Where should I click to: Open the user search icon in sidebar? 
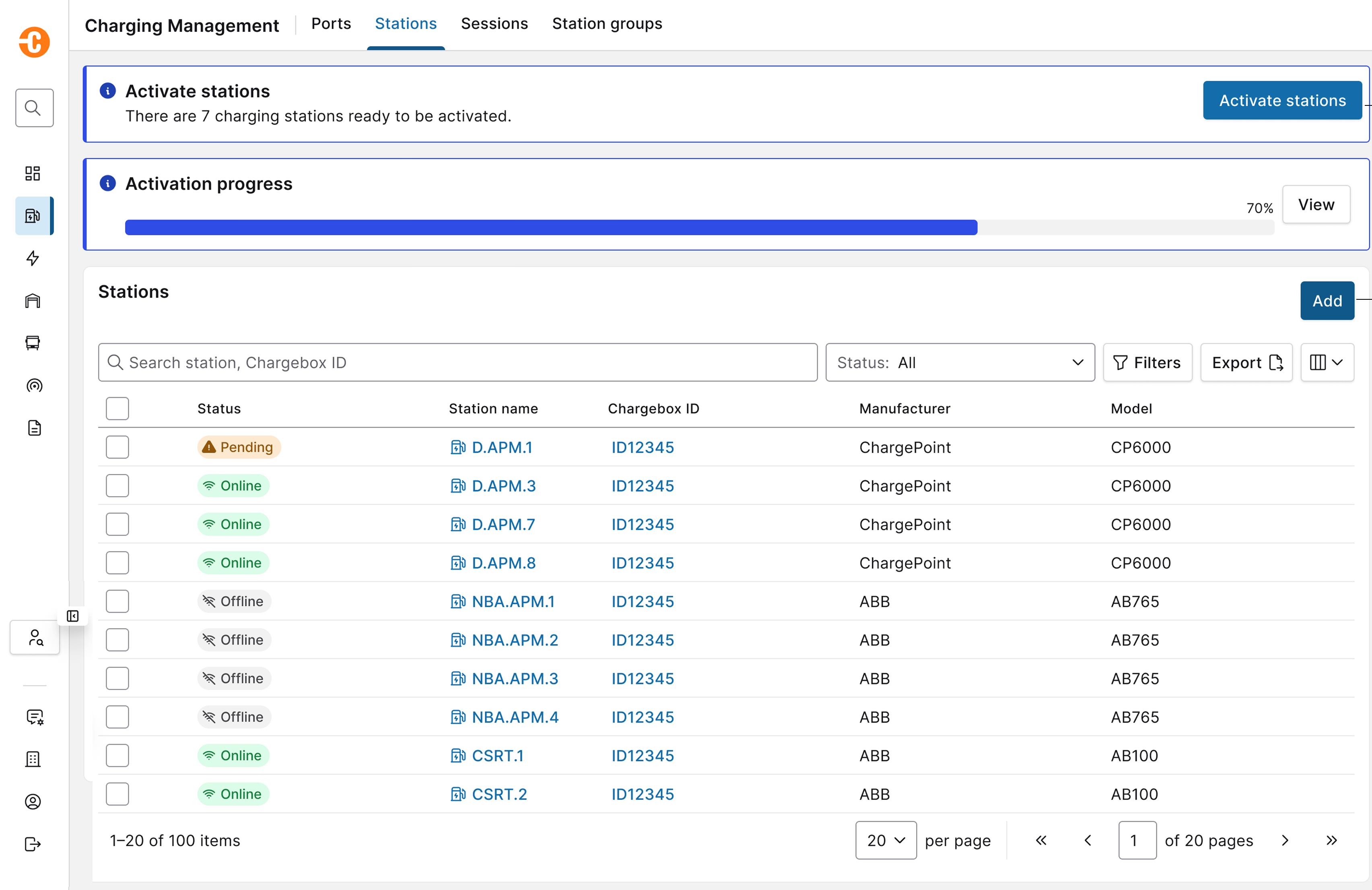point(35,638)
